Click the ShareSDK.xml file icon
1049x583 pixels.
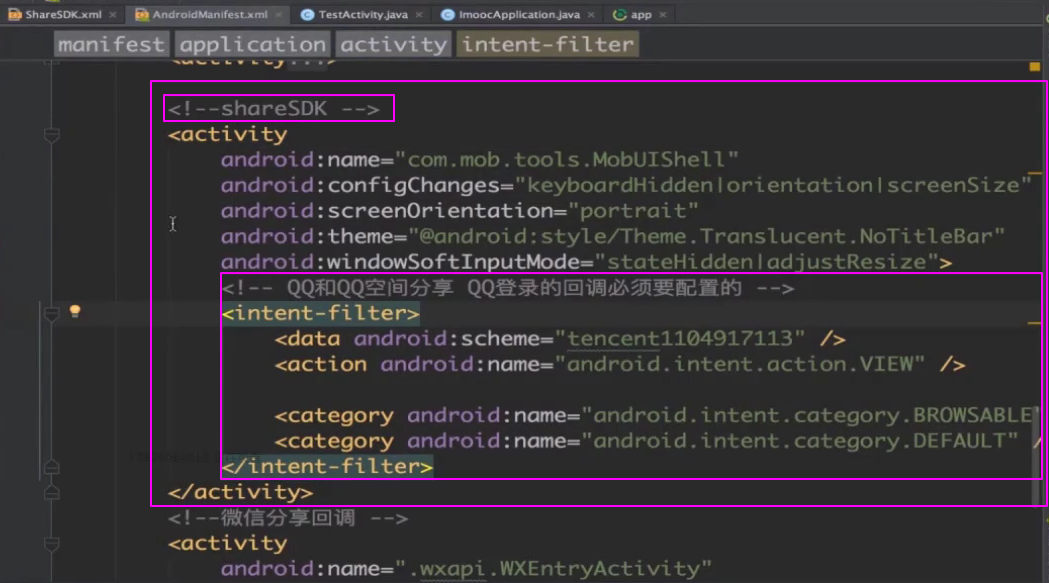click(15, 14)
